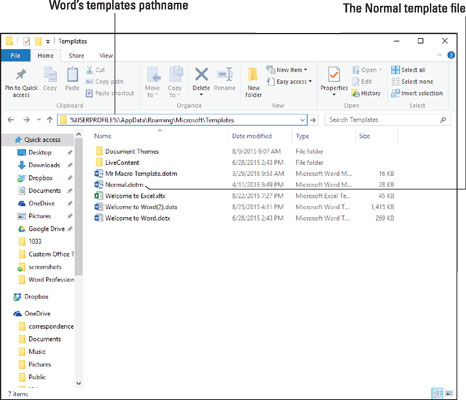Collapse the ribbon with chevron

[439, 55]
